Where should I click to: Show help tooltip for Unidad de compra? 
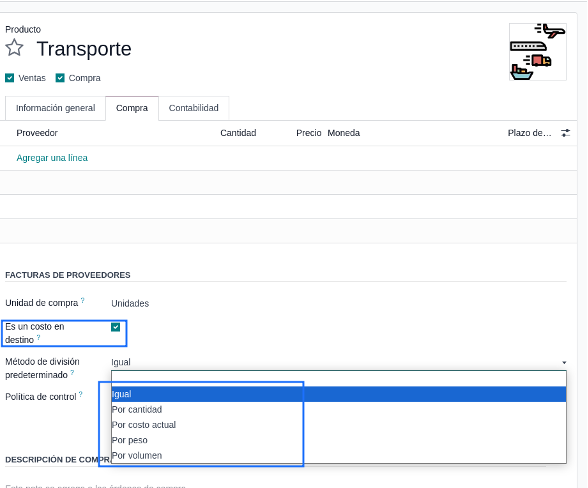tap(82, 300)
